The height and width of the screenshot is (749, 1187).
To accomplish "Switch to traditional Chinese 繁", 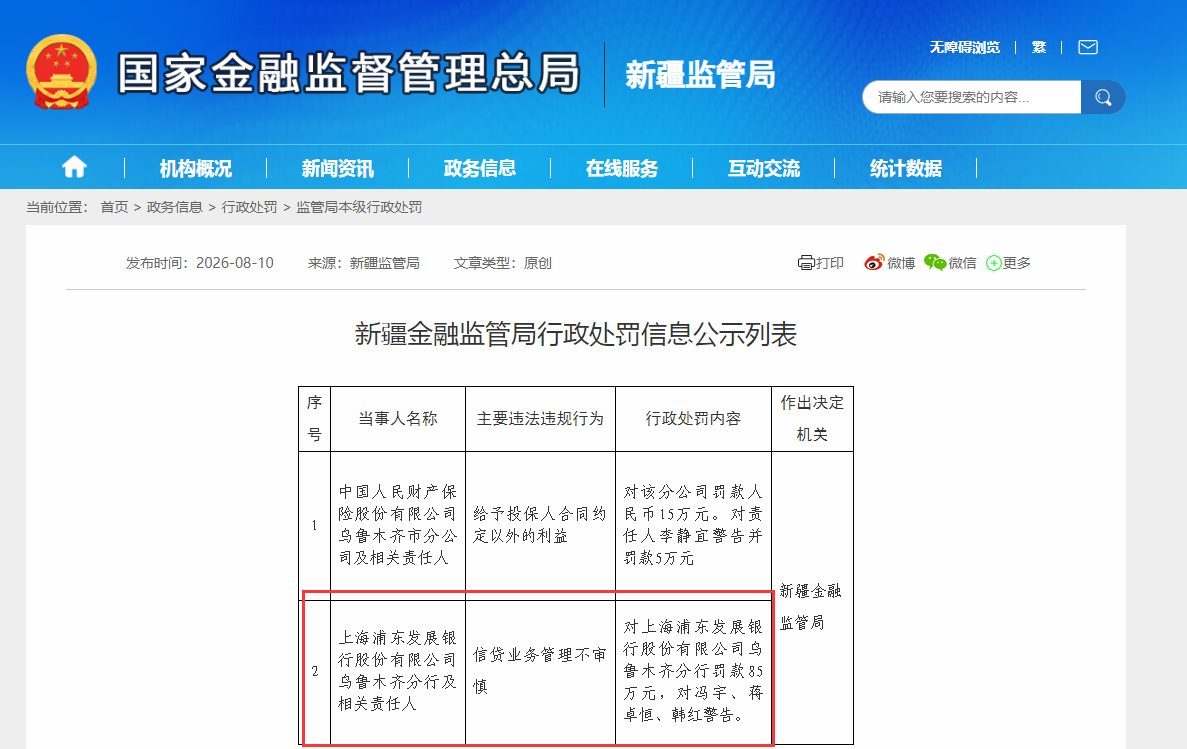I will [1039, 47].
